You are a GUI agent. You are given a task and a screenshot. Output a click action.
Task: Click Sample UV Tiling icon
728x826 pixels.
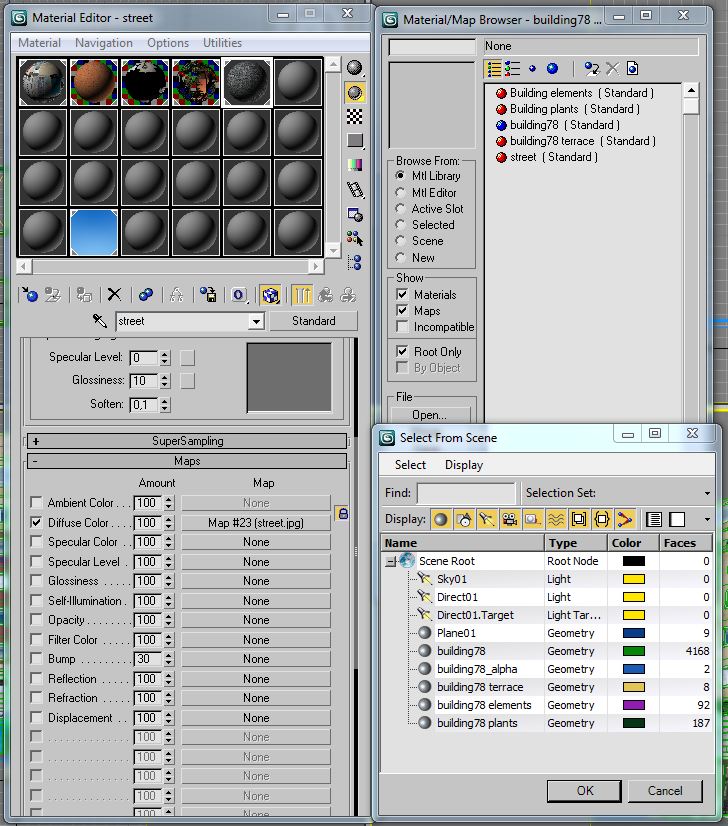(355, 140)
